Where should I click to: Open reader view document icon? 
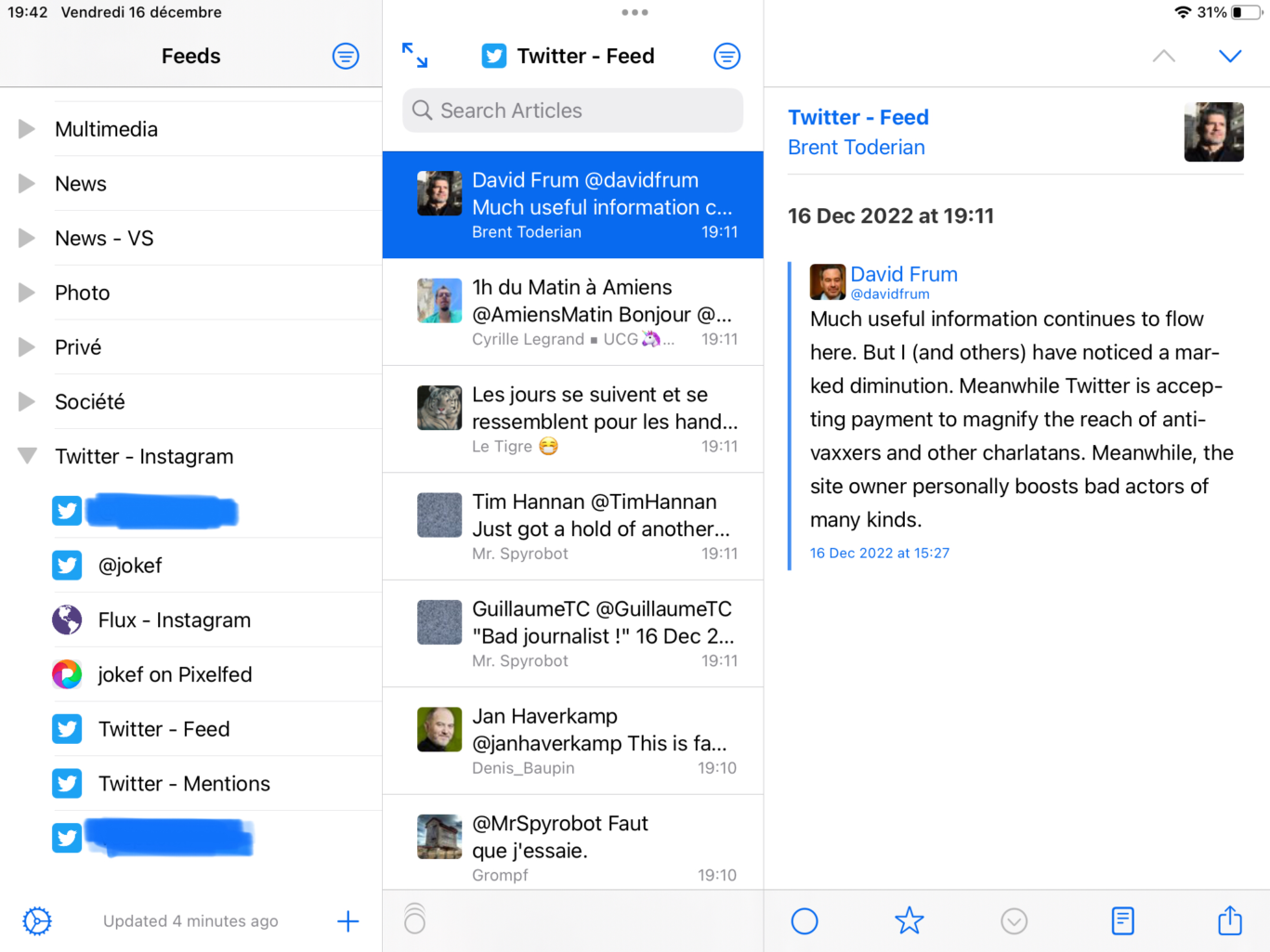[x=1122, y=921]
